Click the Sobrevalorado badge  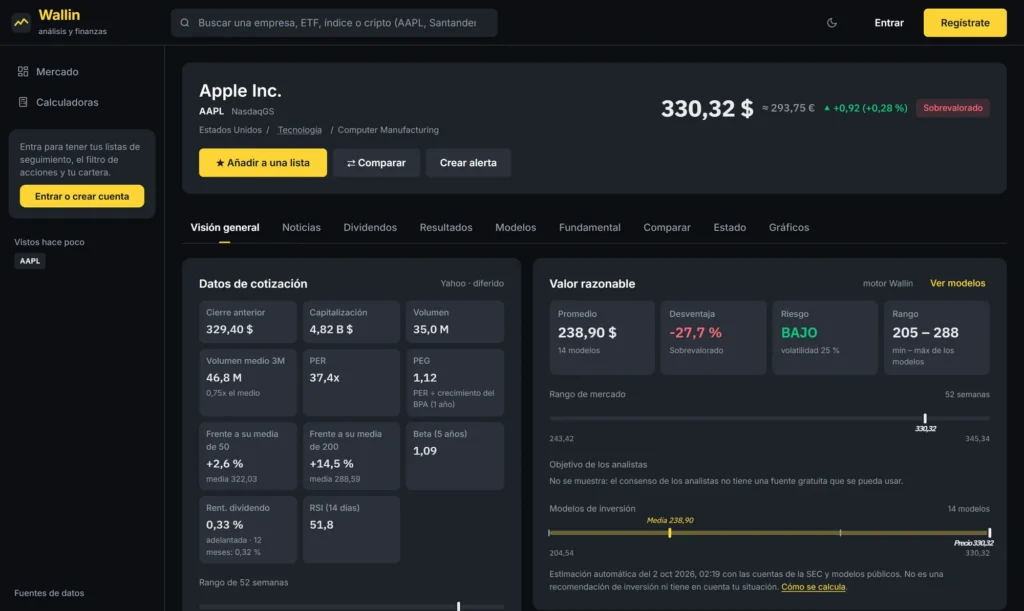(952, 108)
